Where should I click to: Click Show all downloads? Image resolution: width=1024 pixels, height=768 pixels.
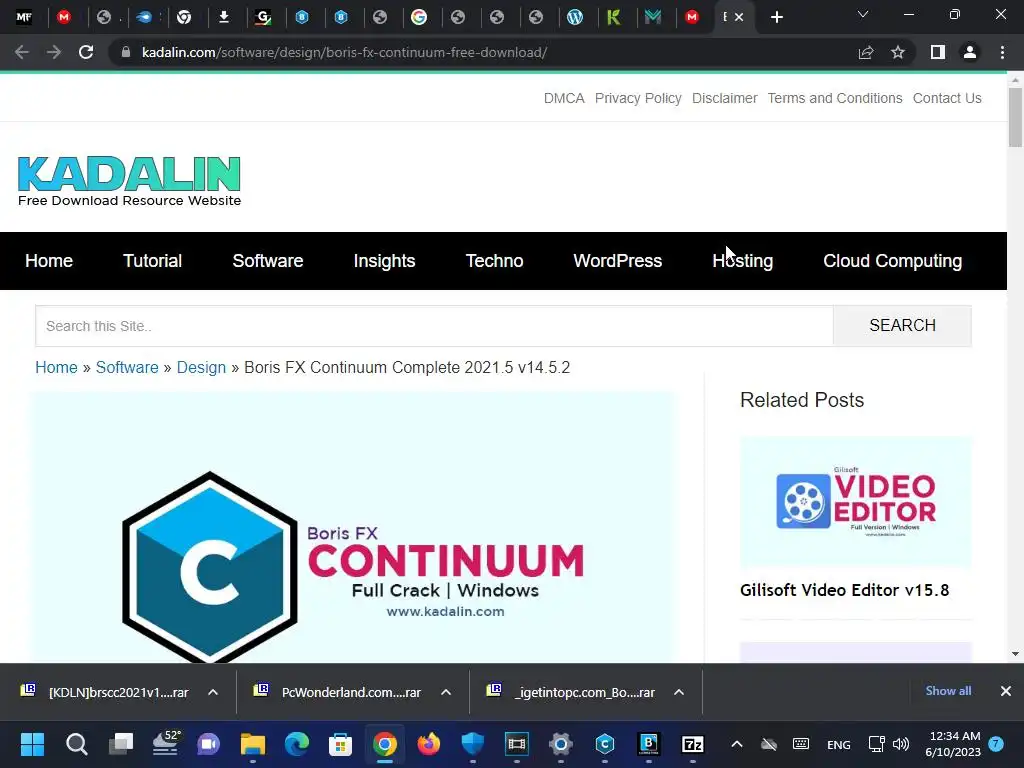(948, 691)
